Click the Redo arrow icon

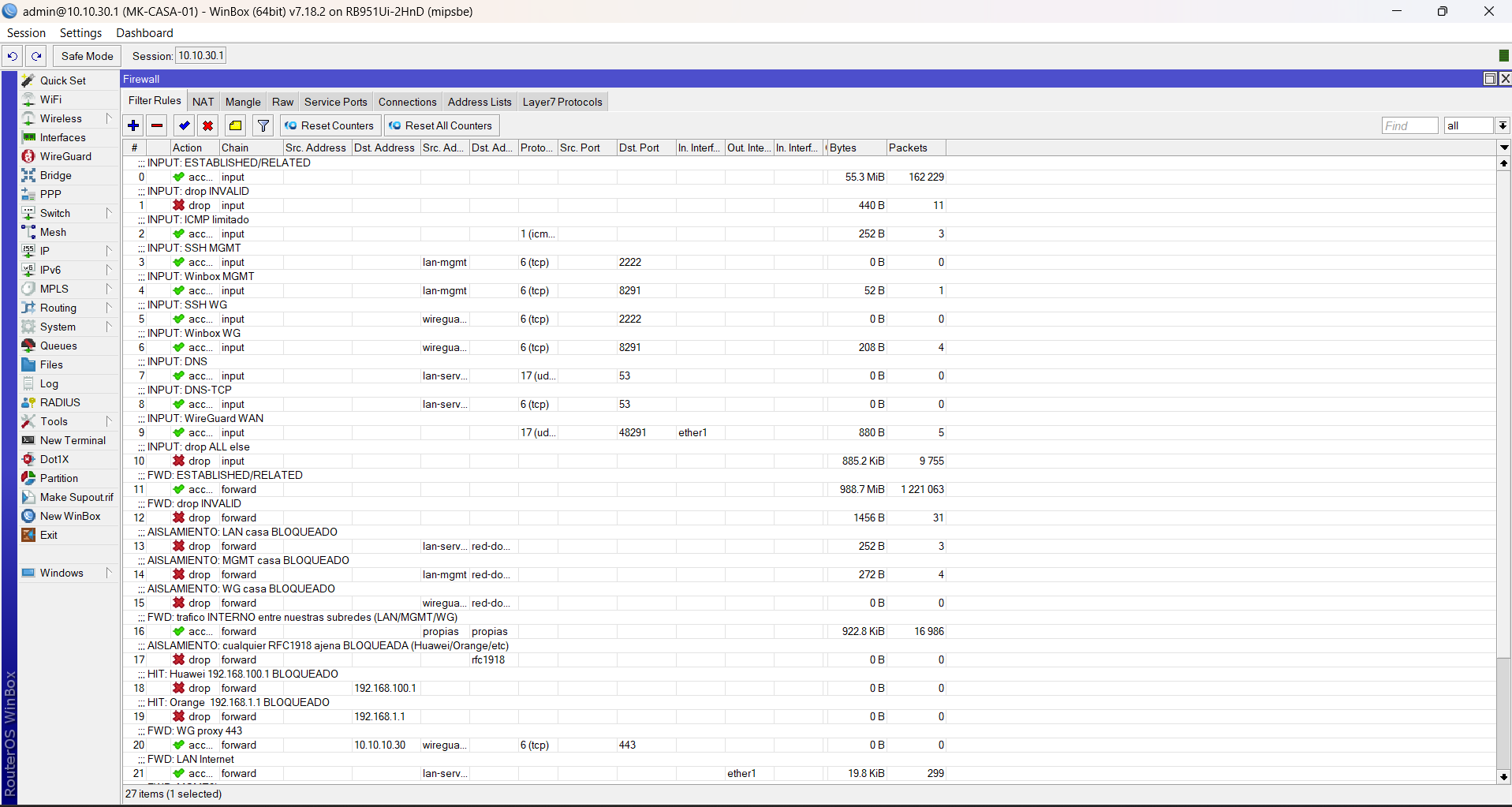point(36,56)
